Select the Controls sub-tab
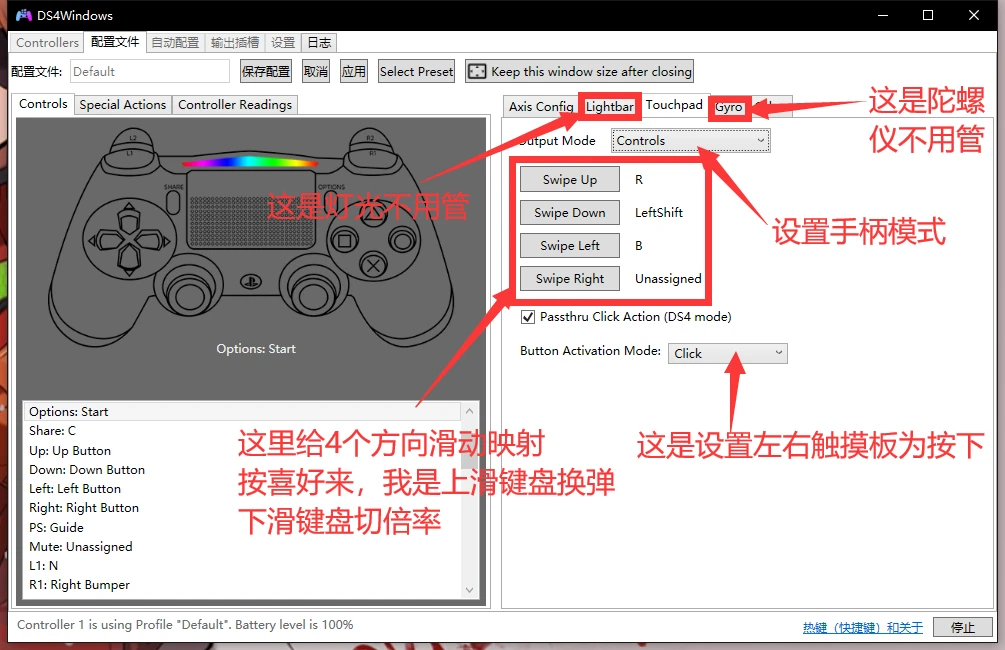1005x650 pixels. click(x=43, y=104)
